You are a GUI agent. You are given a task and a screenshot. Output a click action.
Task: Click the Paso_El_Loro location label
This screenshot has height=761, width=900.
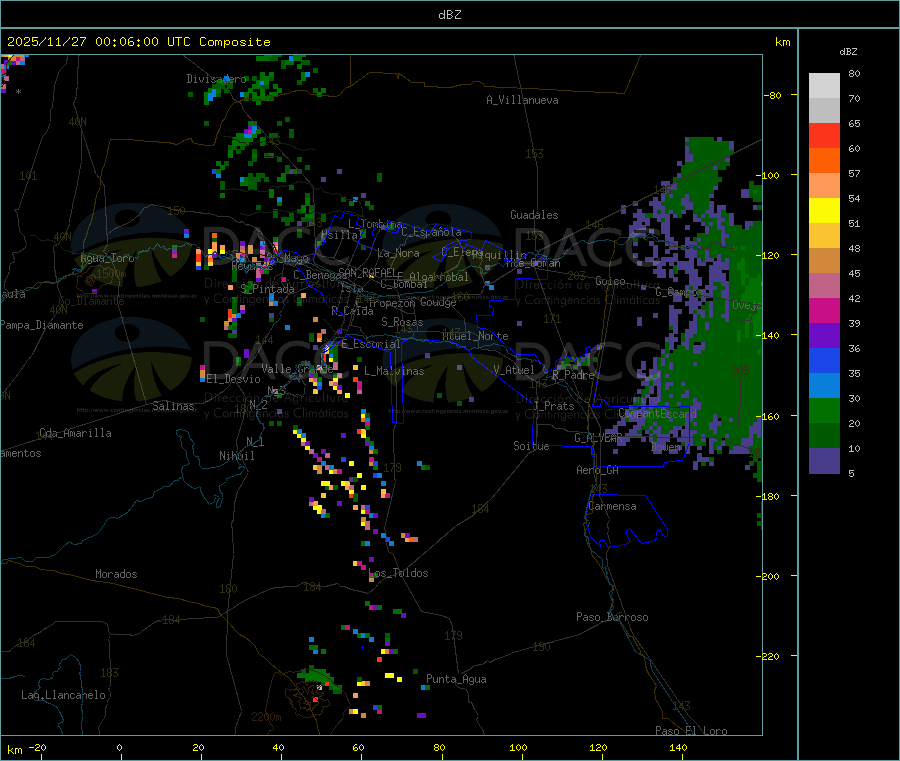691,731
